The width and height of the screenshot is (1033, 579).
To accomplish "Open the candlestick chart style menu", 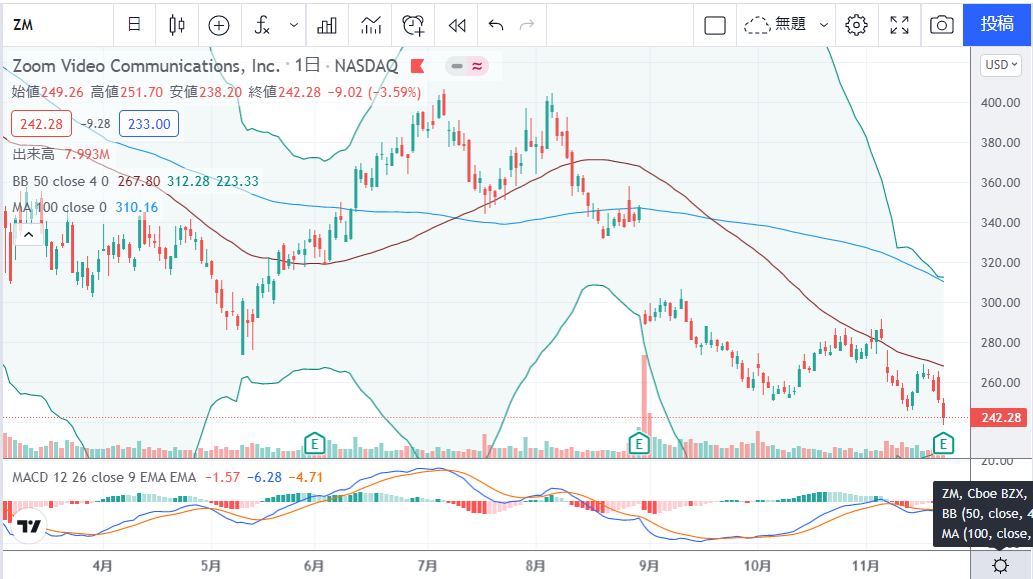I will point(177,25).
